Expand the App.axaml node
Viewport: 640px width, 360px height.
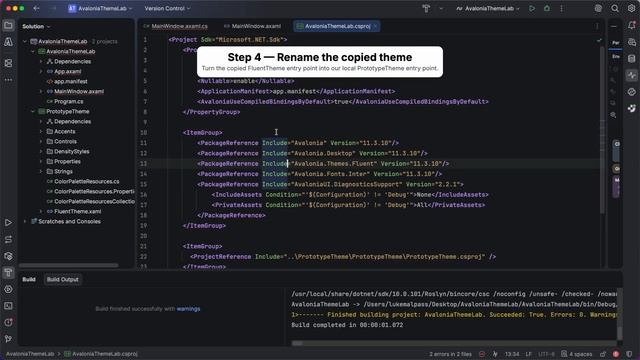pos(41,71)
